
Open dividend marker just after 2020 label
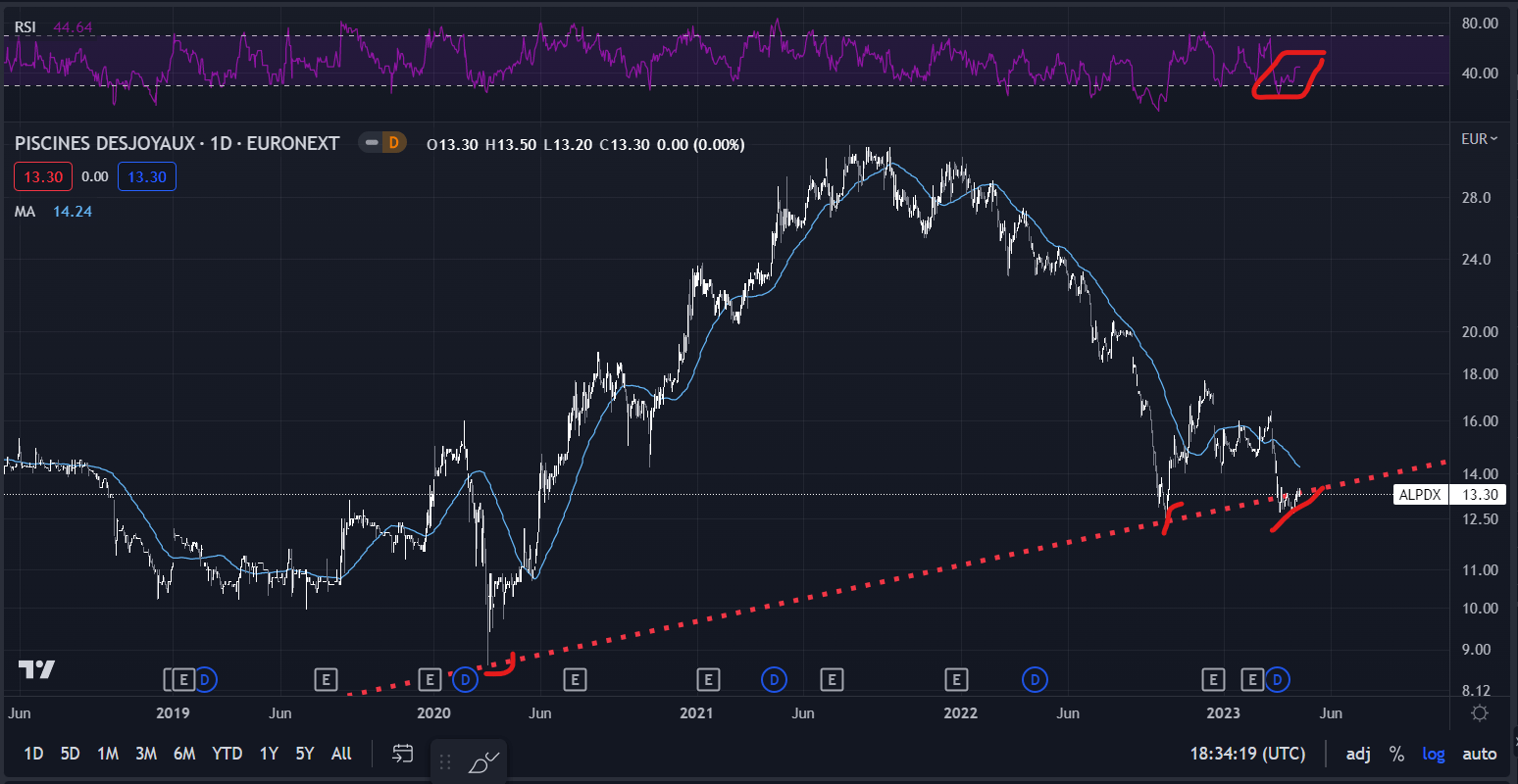tap(465, 678)
